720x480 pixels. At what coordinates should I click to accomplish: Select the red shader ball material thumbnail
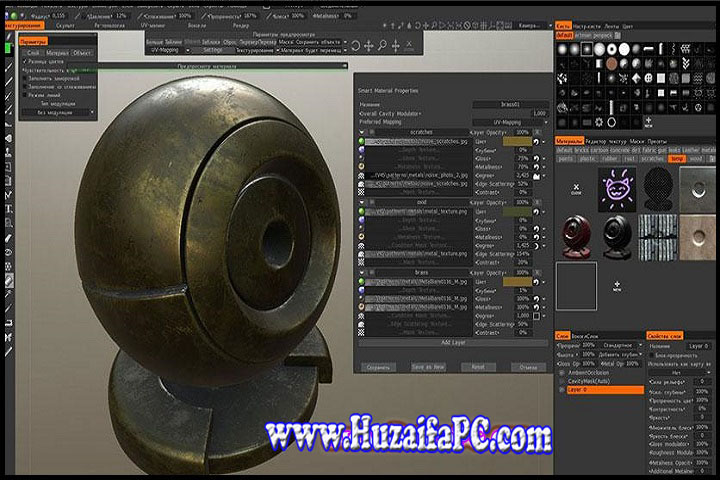point(577,237)
